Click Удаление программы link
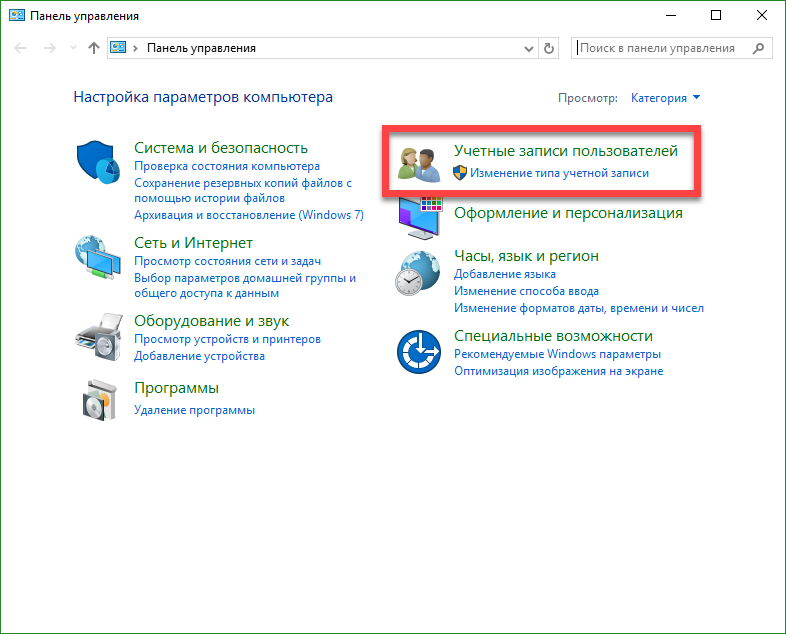Image resolution: width=786 pixels, height=634 pixels. (x=194, y=410)
